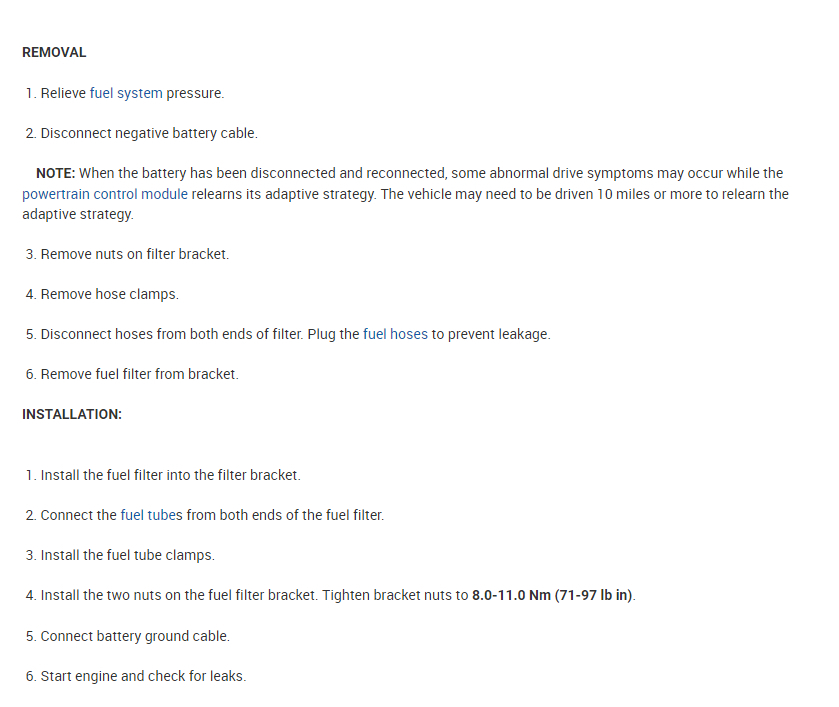Screen dimensions: 839x707
Task: Click the word "pressure" in removal step 1
Action: coord(195,93)
